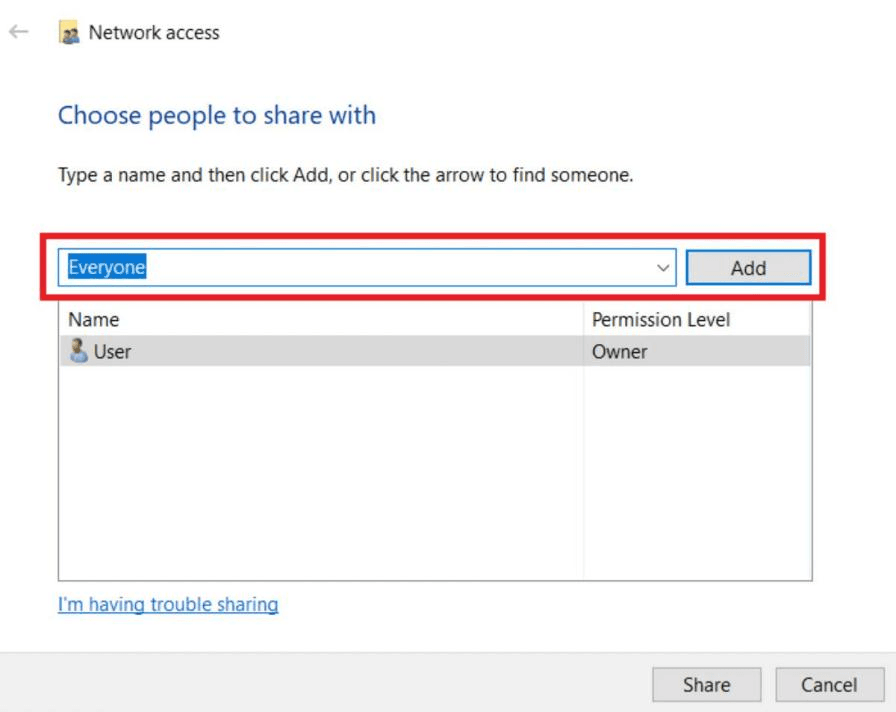Sort by Permission Level column header
This screenshot has height=712, width=896.
tap(661, 320)
